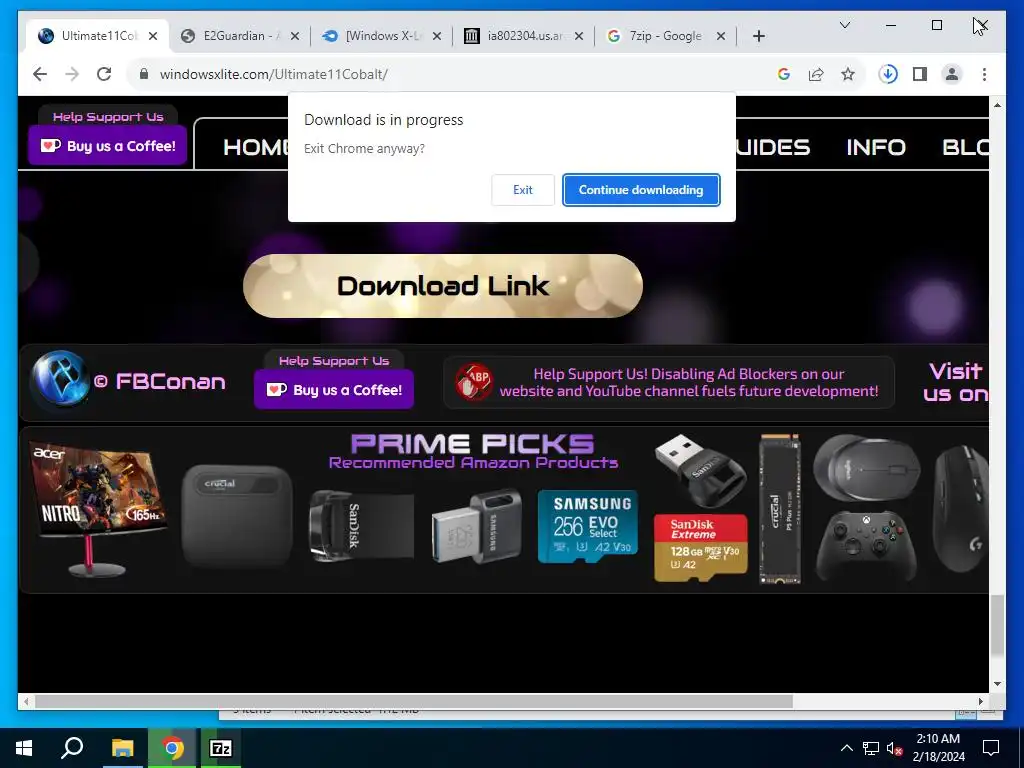The image size is (1024, 768).
Task: Close the Ultimate11Cobalt tab
Action: (153, 36)
